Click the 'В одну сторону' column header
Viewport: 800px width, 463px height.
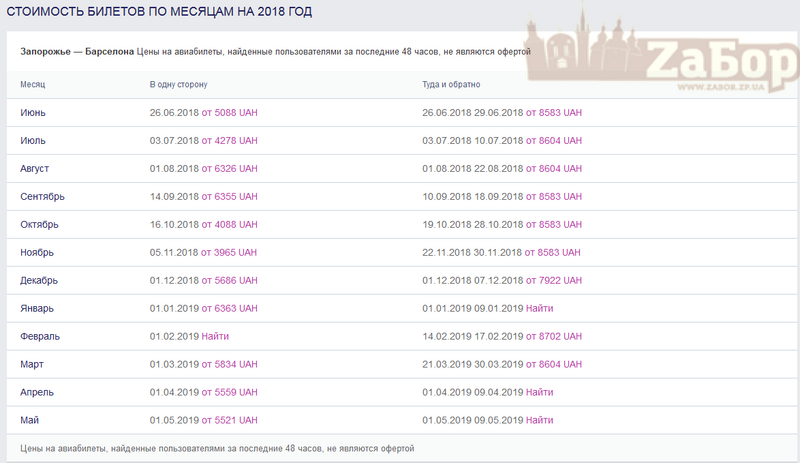pyautogui.click(x=178, y=85)
